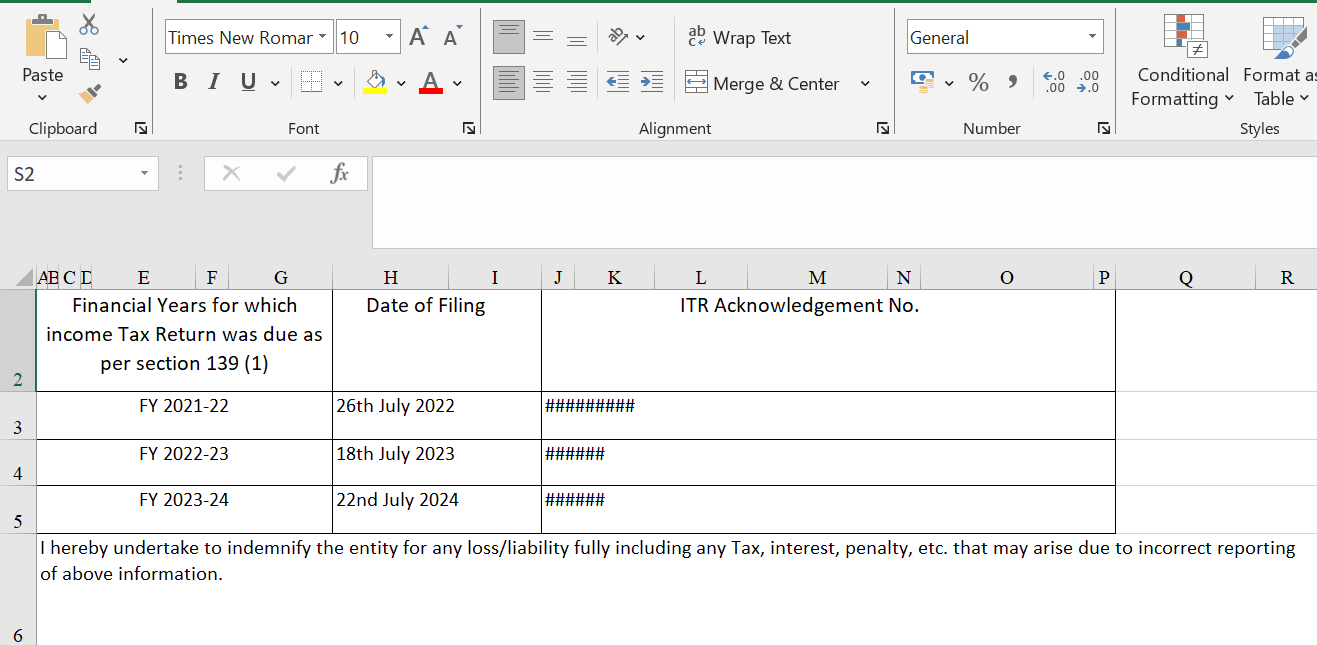
Task: Apply yellow Fill Color bucket
Action: pos(375,82)
